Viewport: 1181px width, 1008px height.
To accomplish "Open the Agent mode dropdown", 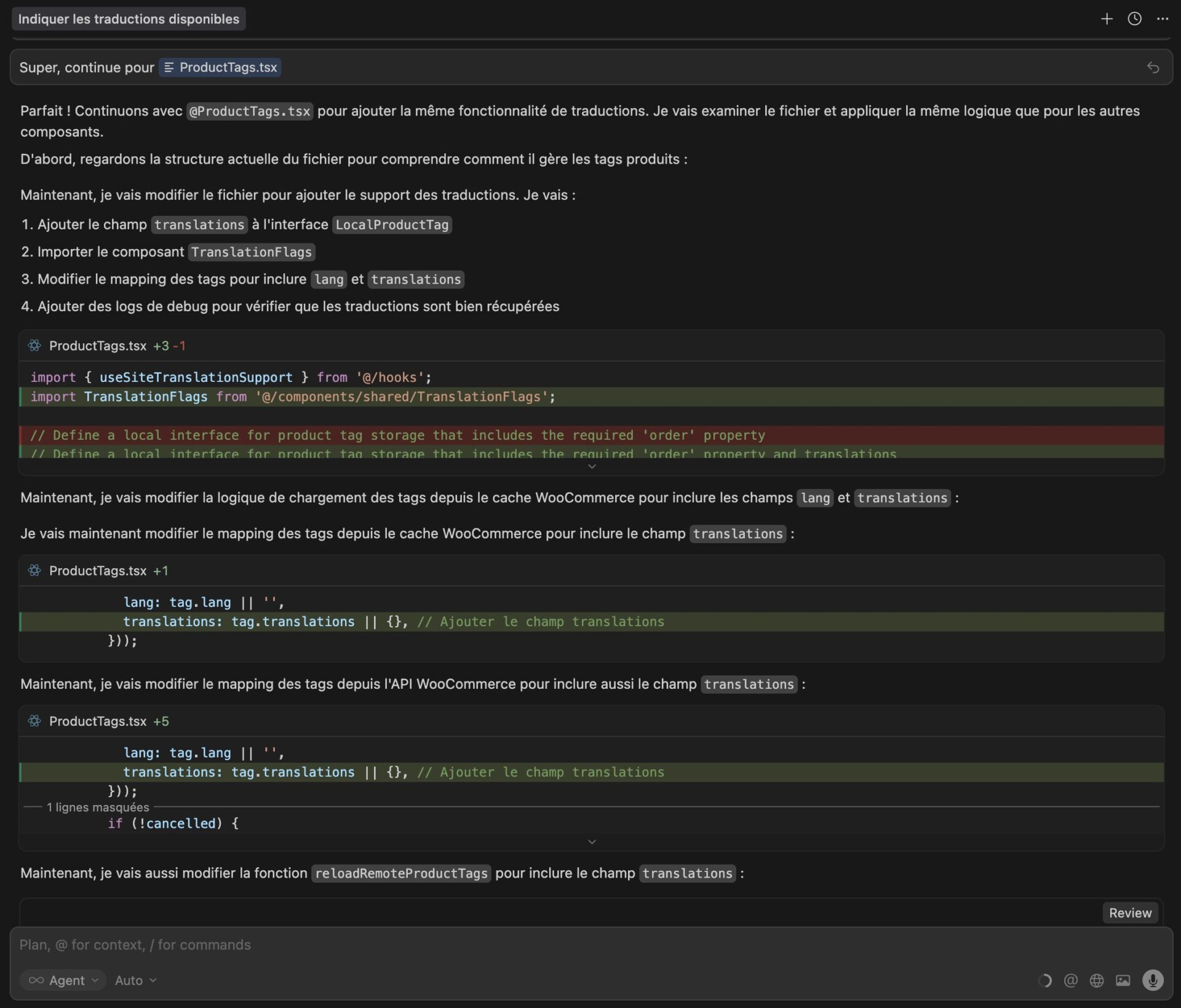I will click(62, 980).
